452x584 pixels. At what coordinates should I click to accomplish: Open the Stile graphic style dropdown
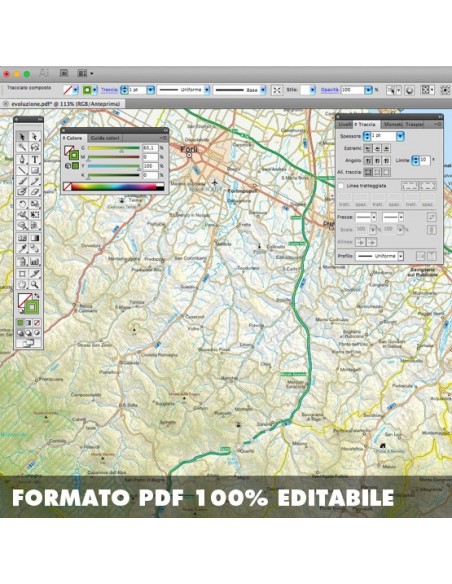[312, 90]
